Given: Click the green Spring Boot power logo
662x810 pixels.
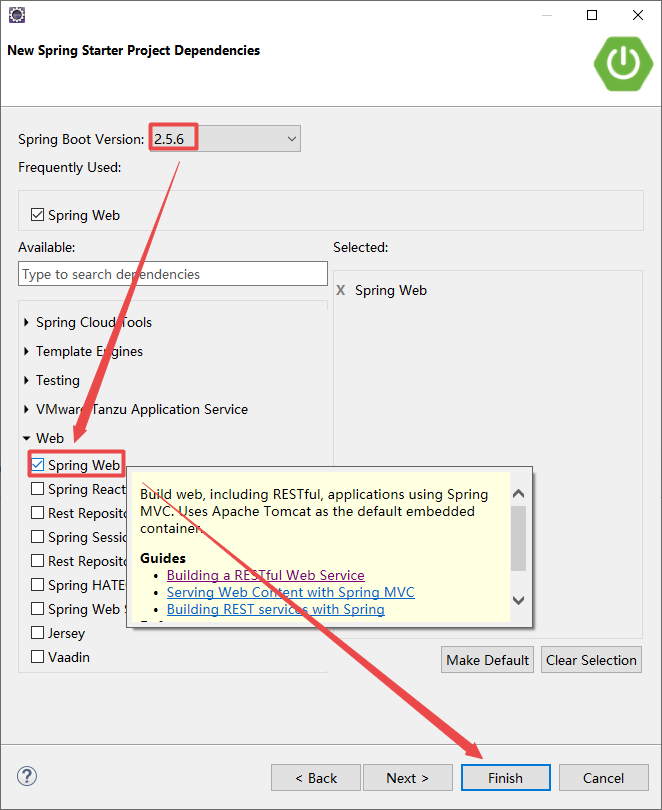Looking at the screenshot, I should pos(623,64).
